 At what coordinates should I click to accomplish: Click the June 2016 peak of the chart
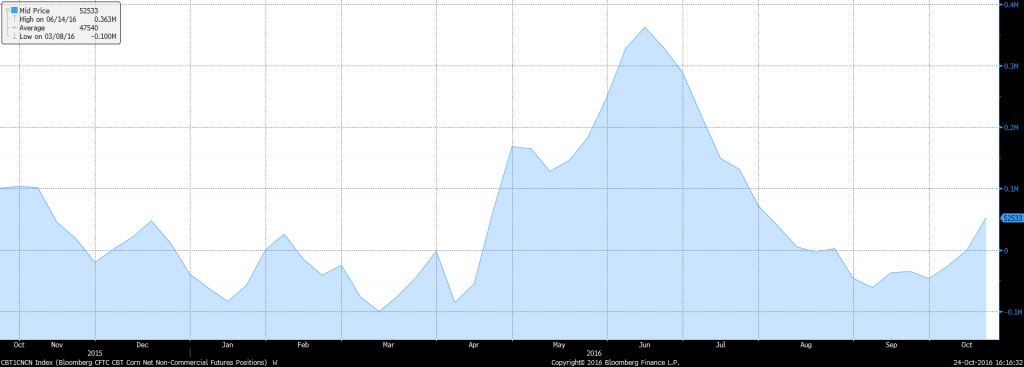[645, 27]
